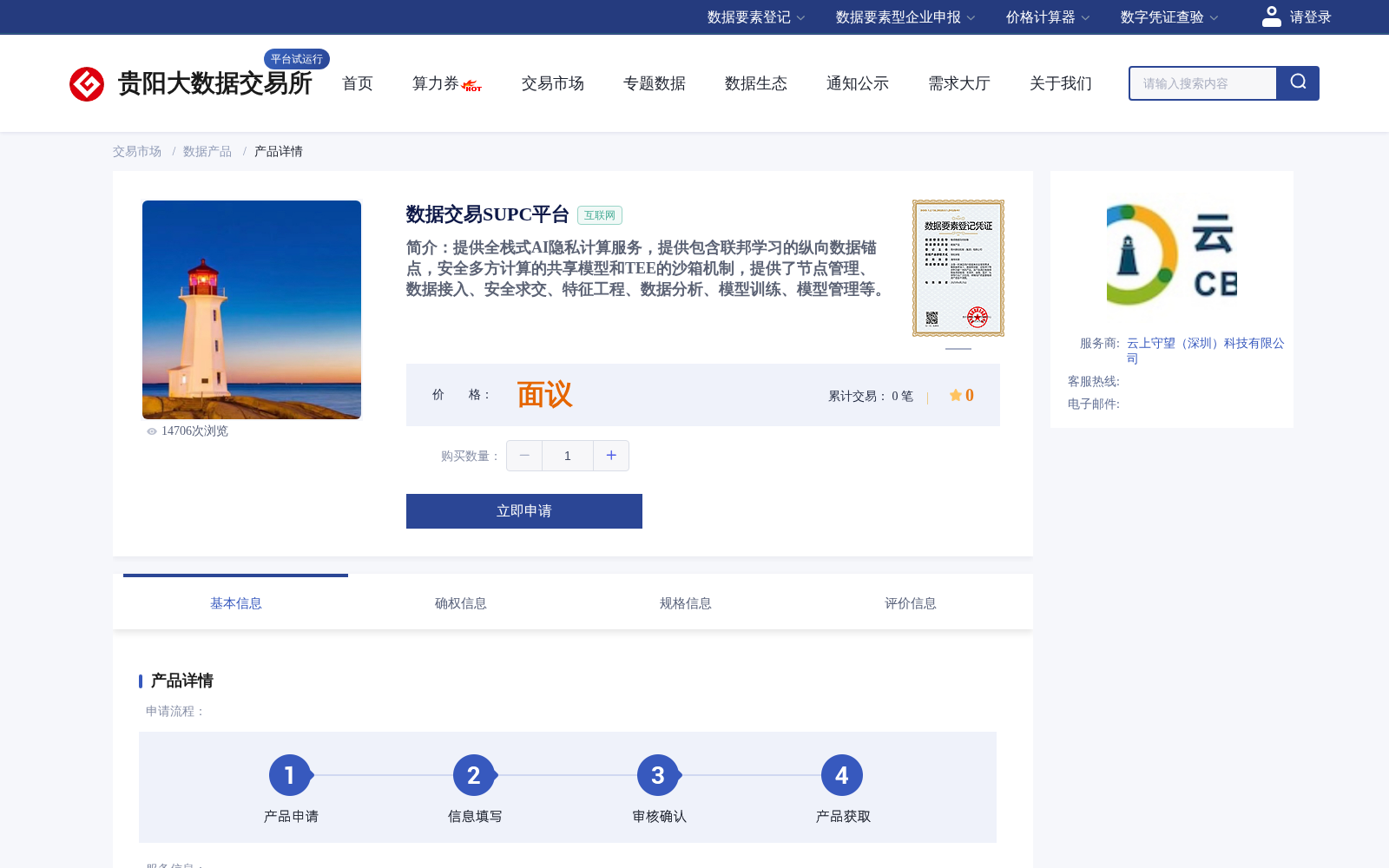Click 电子邮件 label
The height and width of the screenshot is (868, 1389).
click(x=1094, y=404)
